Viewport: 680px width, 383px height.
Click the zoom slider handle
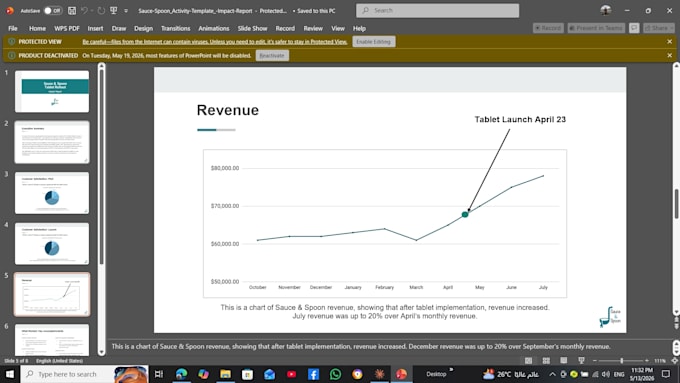pyautogui.click(x=621, y=361)
